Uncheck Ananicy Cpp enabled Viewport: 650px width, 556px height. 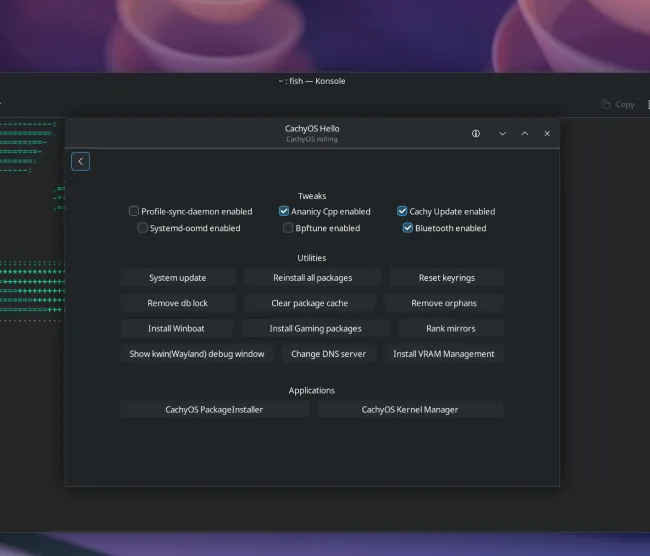click(284, 211)
